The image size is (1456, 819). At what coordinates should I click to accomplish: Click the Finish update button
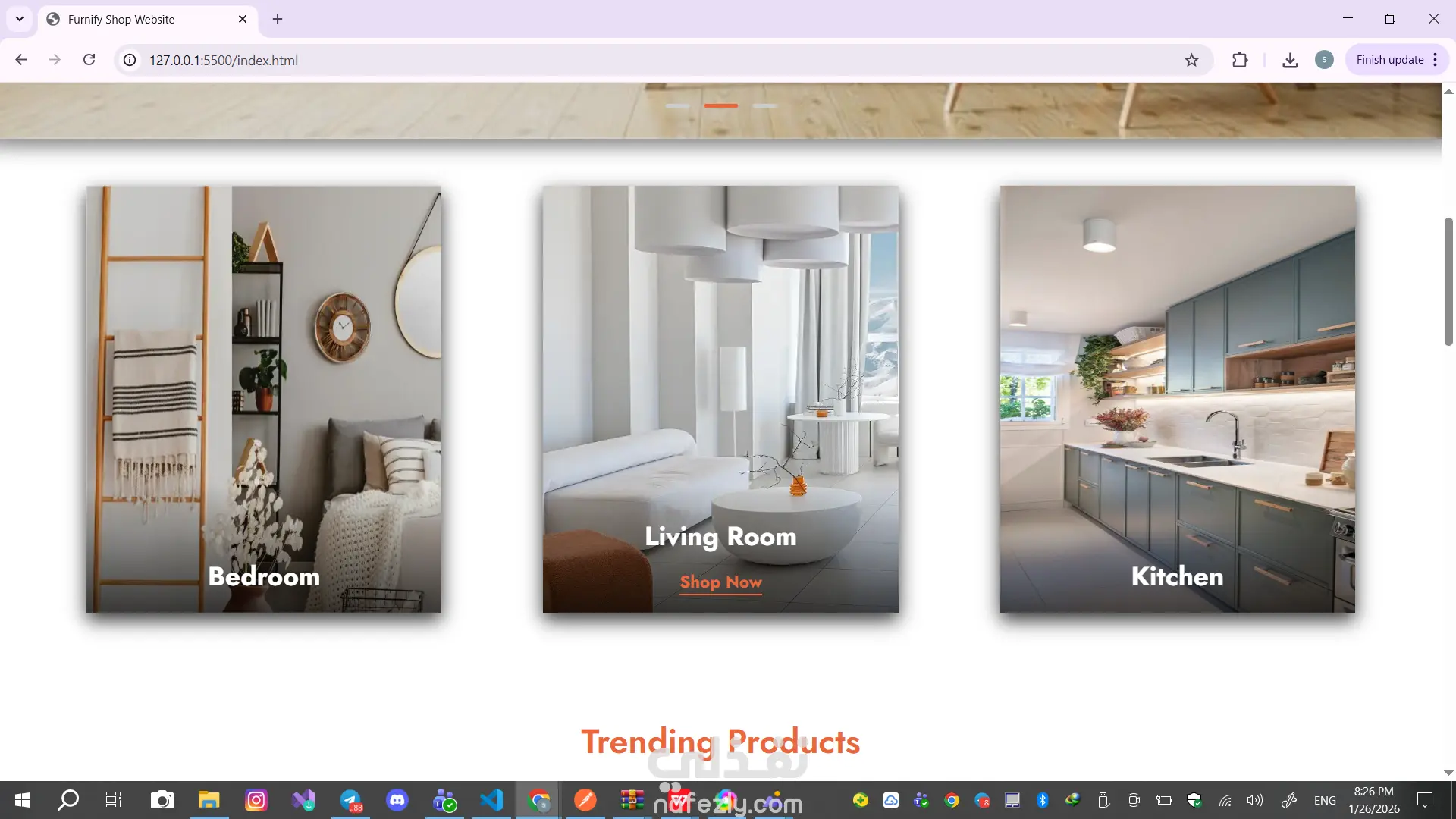coord(1389,60)
